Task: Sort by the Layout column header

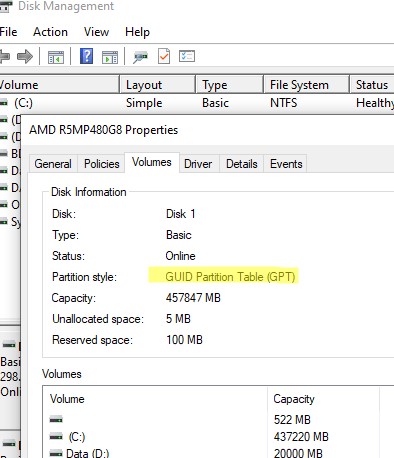Action: coord(157,85)
